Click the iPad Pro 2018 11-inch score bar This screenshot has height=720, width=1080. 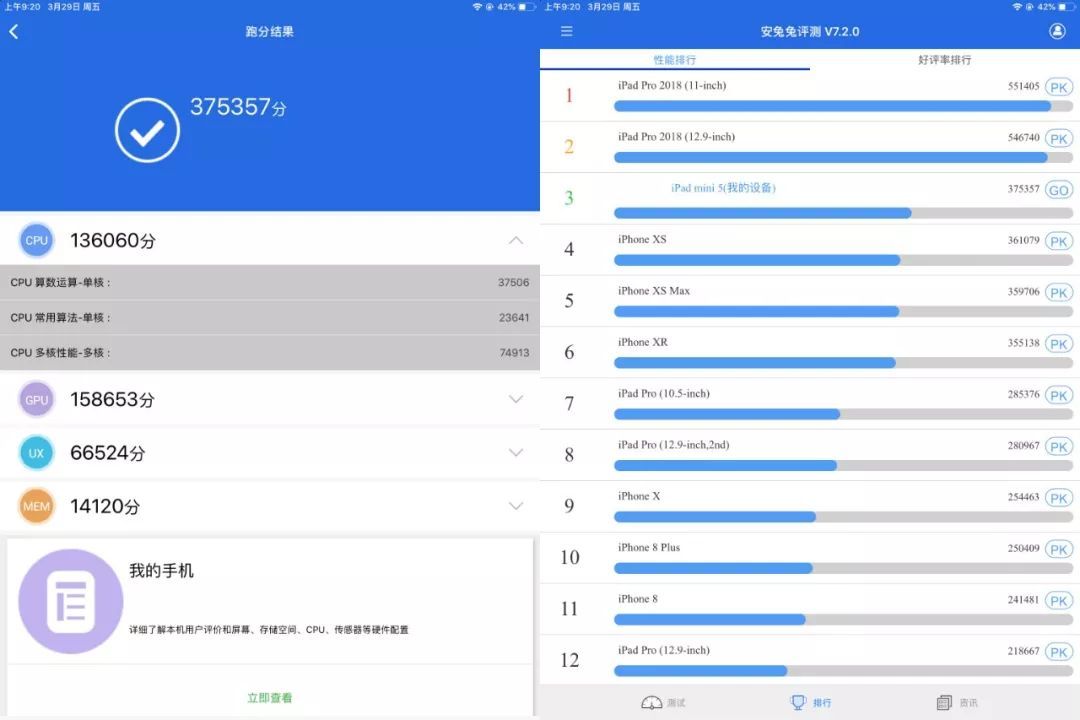click(832, 106)
